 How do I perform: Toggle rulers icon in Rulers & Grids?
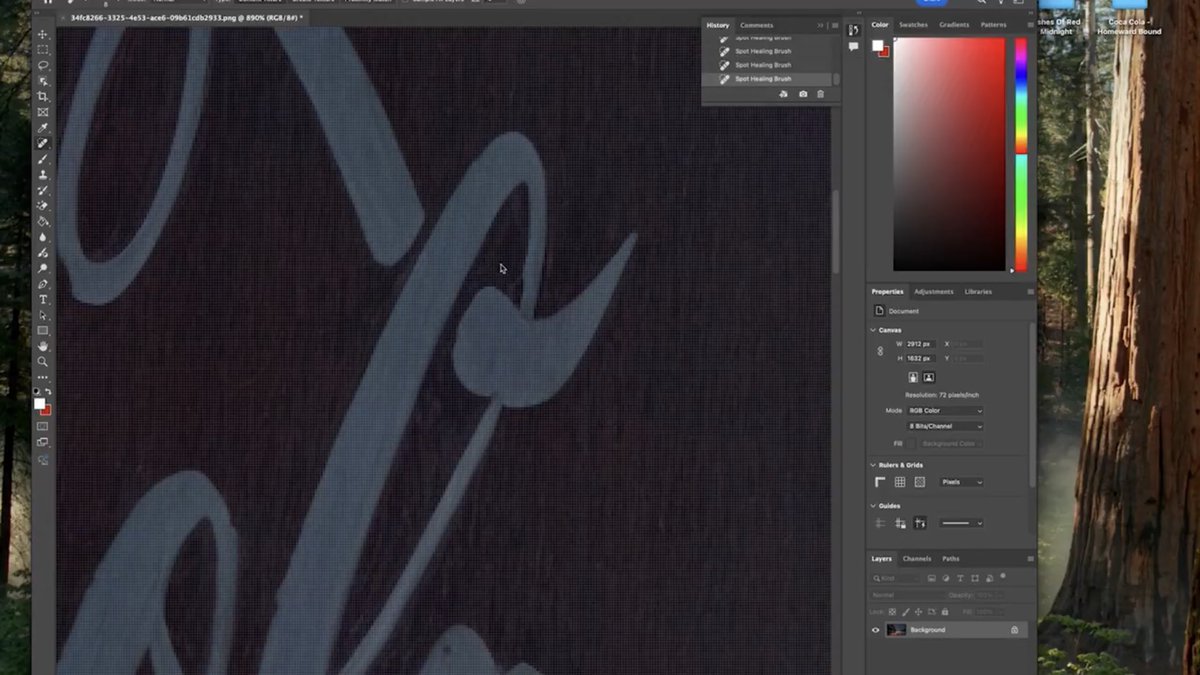(x=880, y=482)
